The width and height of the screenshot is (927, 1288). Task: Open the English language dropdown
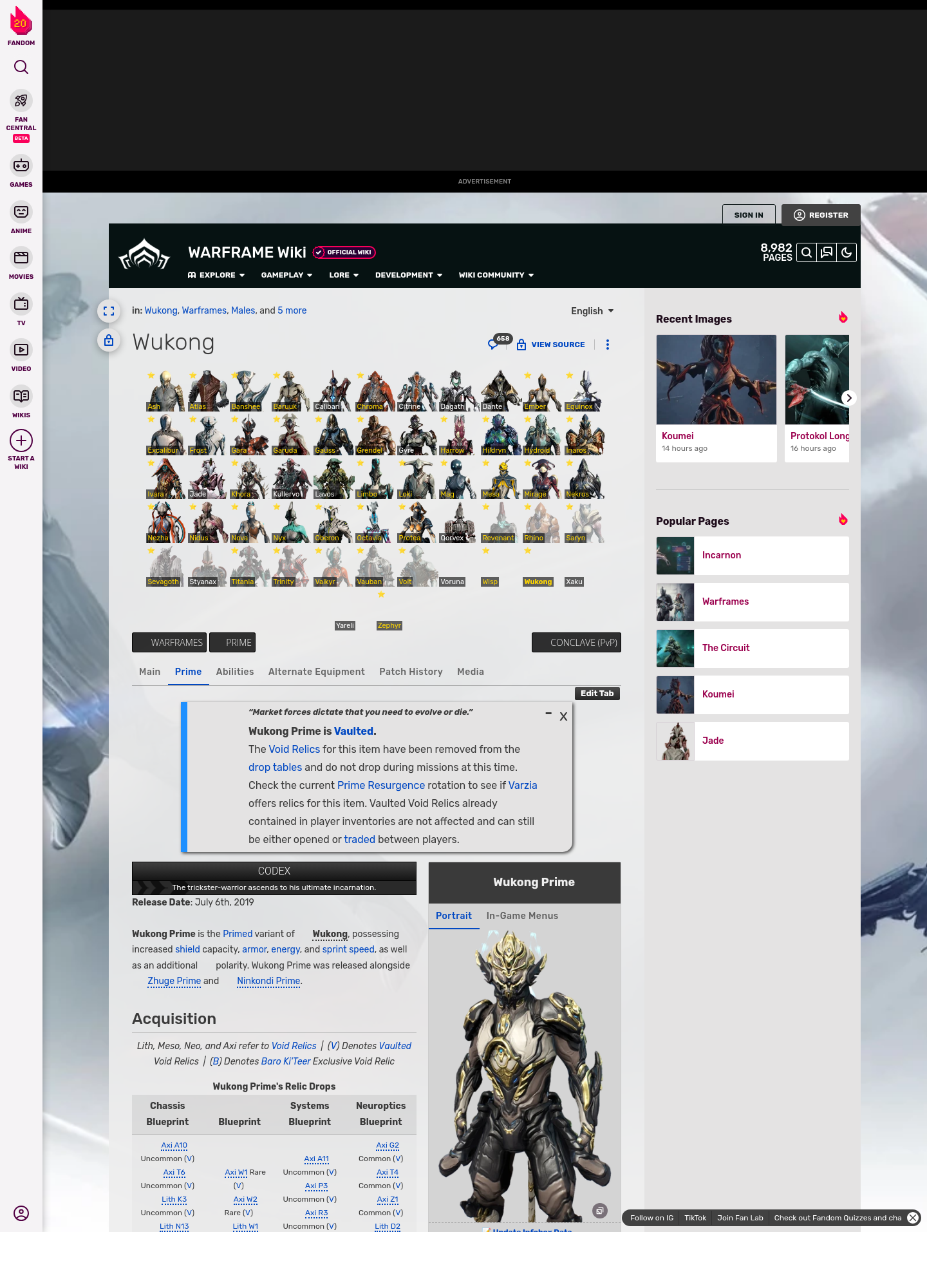(x=592, y=311)
